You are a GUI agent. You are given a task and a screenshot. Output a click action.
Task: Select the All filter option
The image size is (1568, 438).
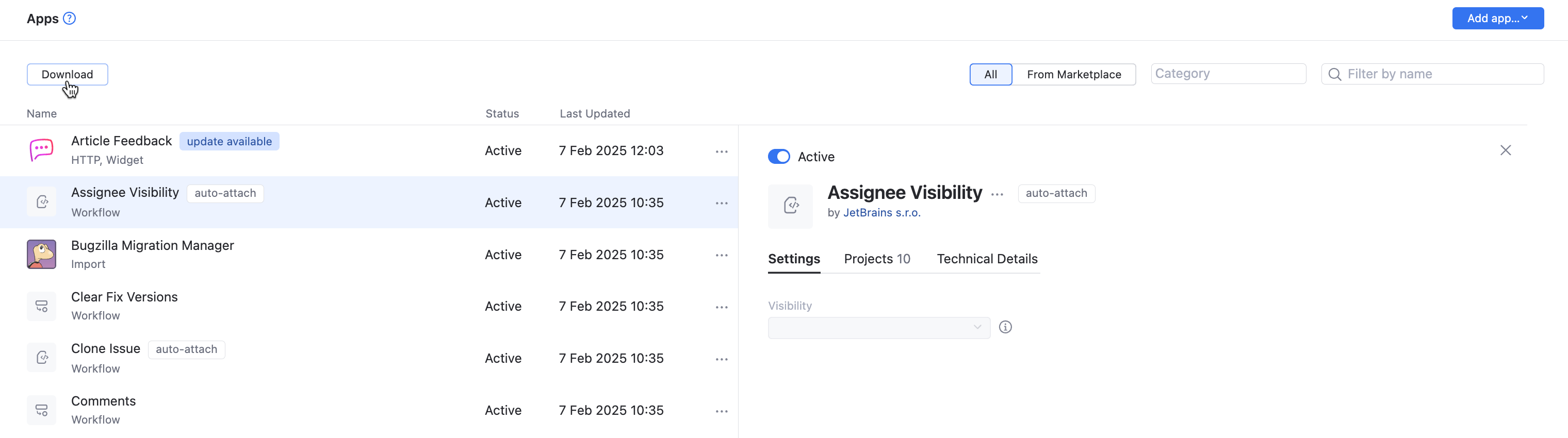point(990,74)
